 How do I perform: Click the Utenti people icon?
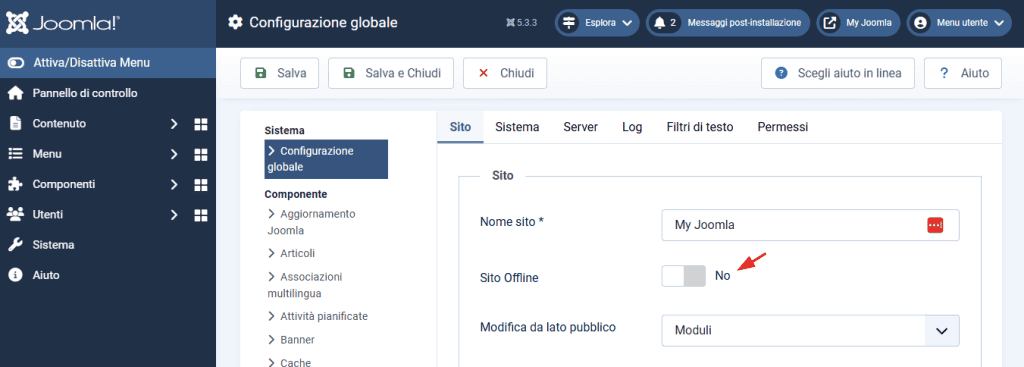pos(15,214)
